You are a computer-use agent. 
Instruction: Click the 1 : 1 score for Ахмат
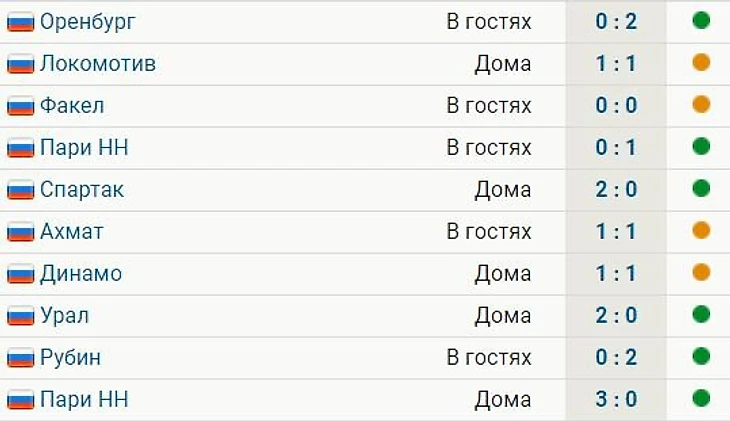tap(616, 231)
